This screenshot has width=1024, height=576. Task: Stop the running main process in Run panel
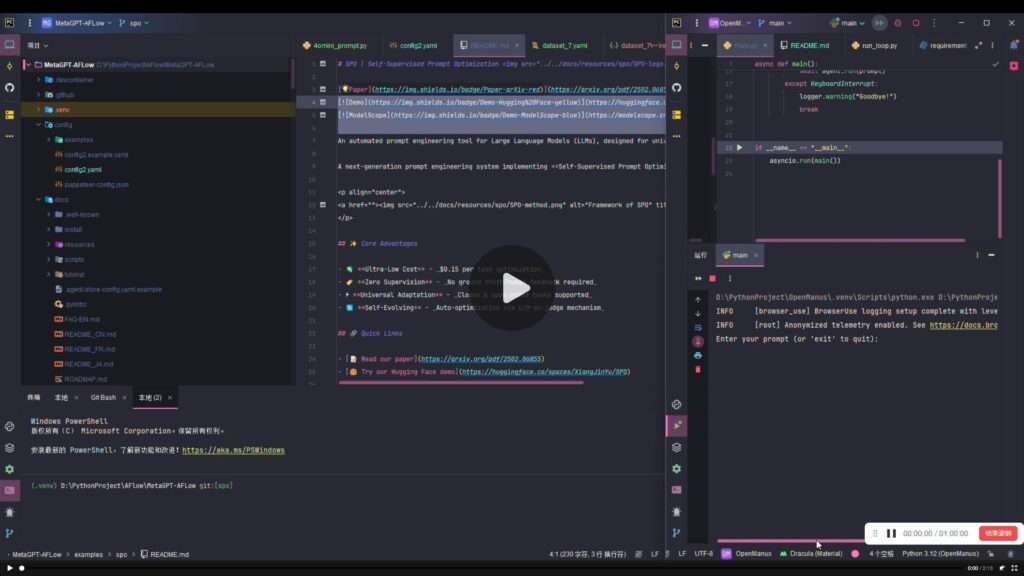[x=712, y=278]
